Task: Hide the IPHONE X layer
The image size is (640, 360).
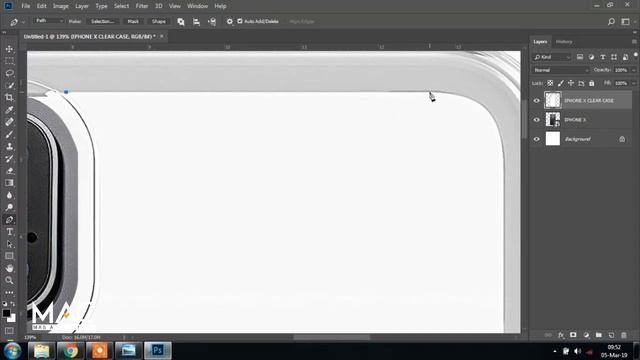Action: (537, 120)
